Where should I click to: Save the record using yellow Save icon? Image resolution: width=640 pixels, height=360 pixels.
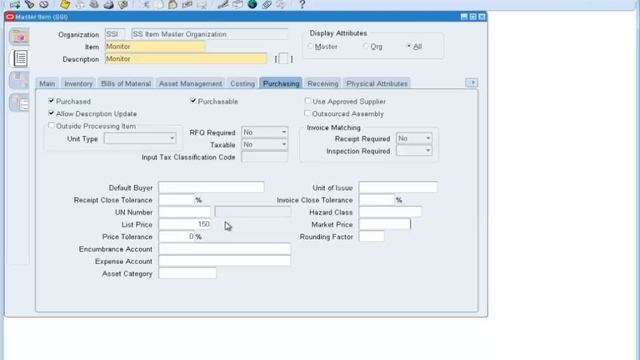click(64, 4)
